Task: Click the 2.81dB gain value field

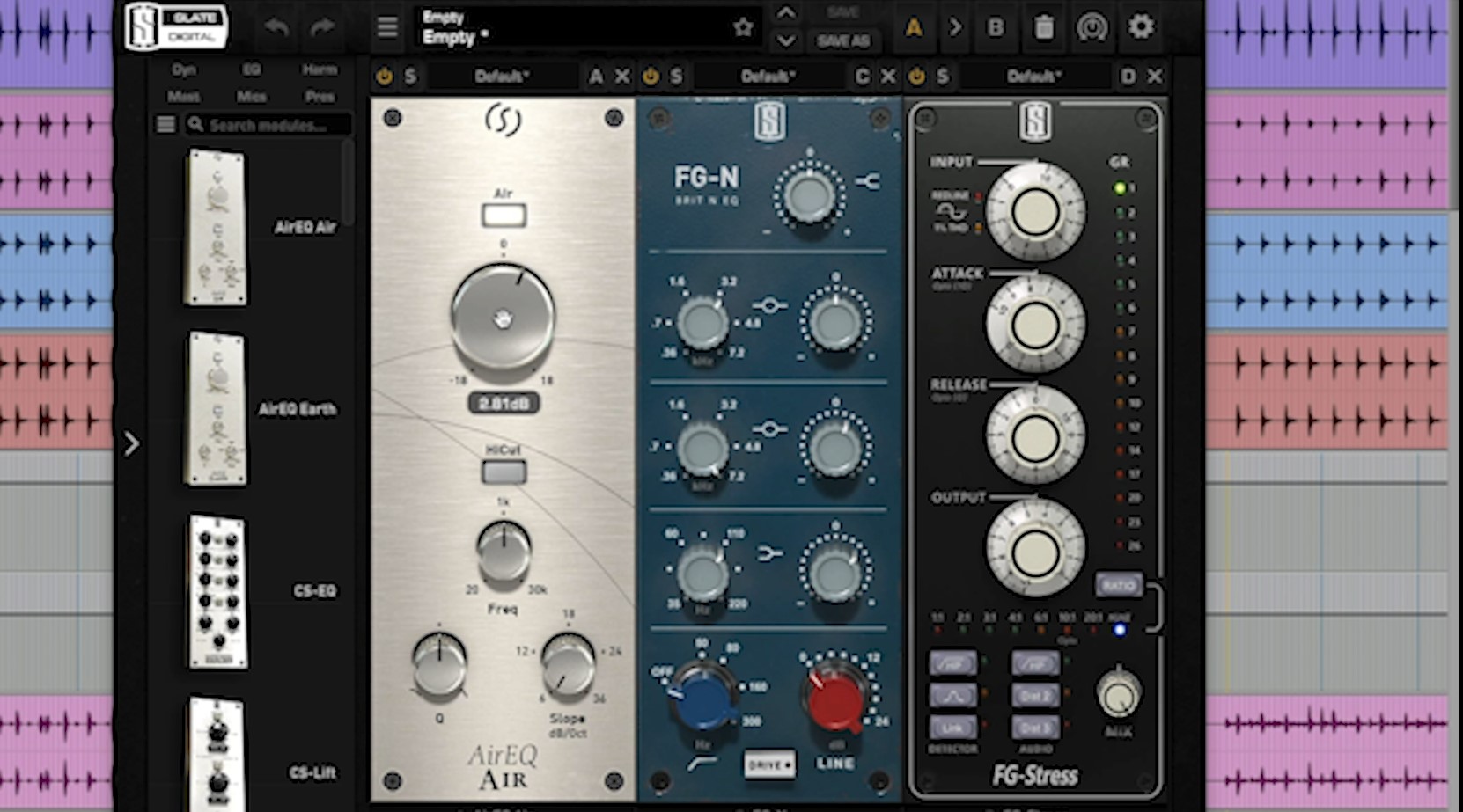Action: (x=504, y=404)
